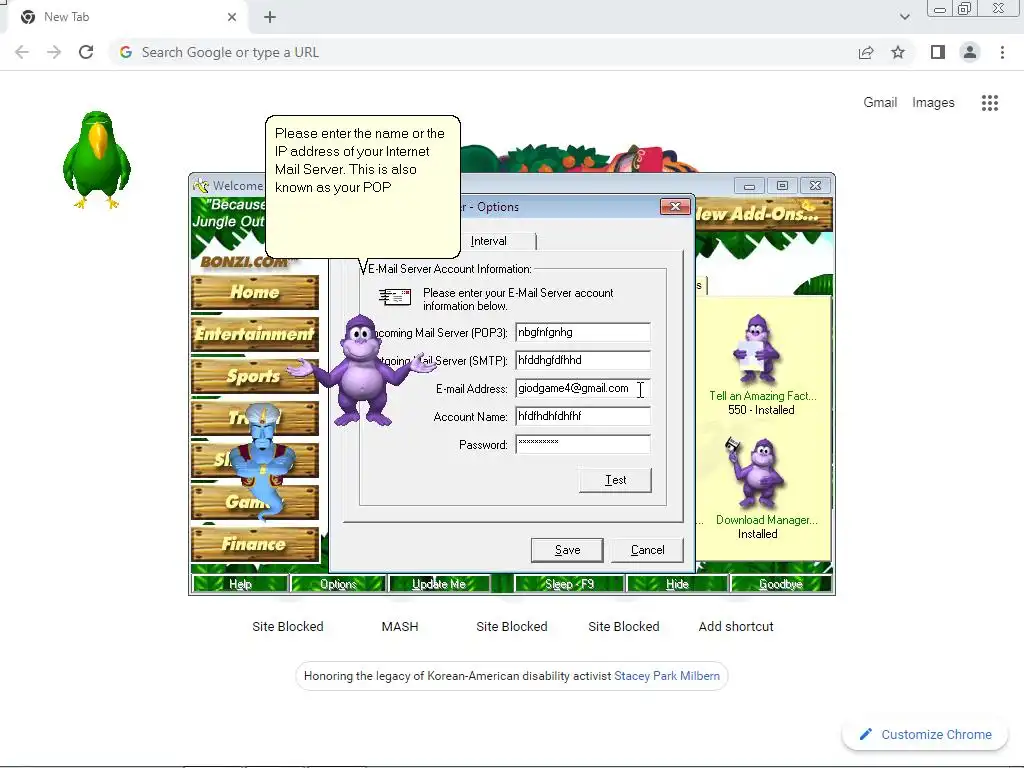Open a new tab with plus button
The width and height of the screenshot is (1024, 768).
tap(270, 17)
